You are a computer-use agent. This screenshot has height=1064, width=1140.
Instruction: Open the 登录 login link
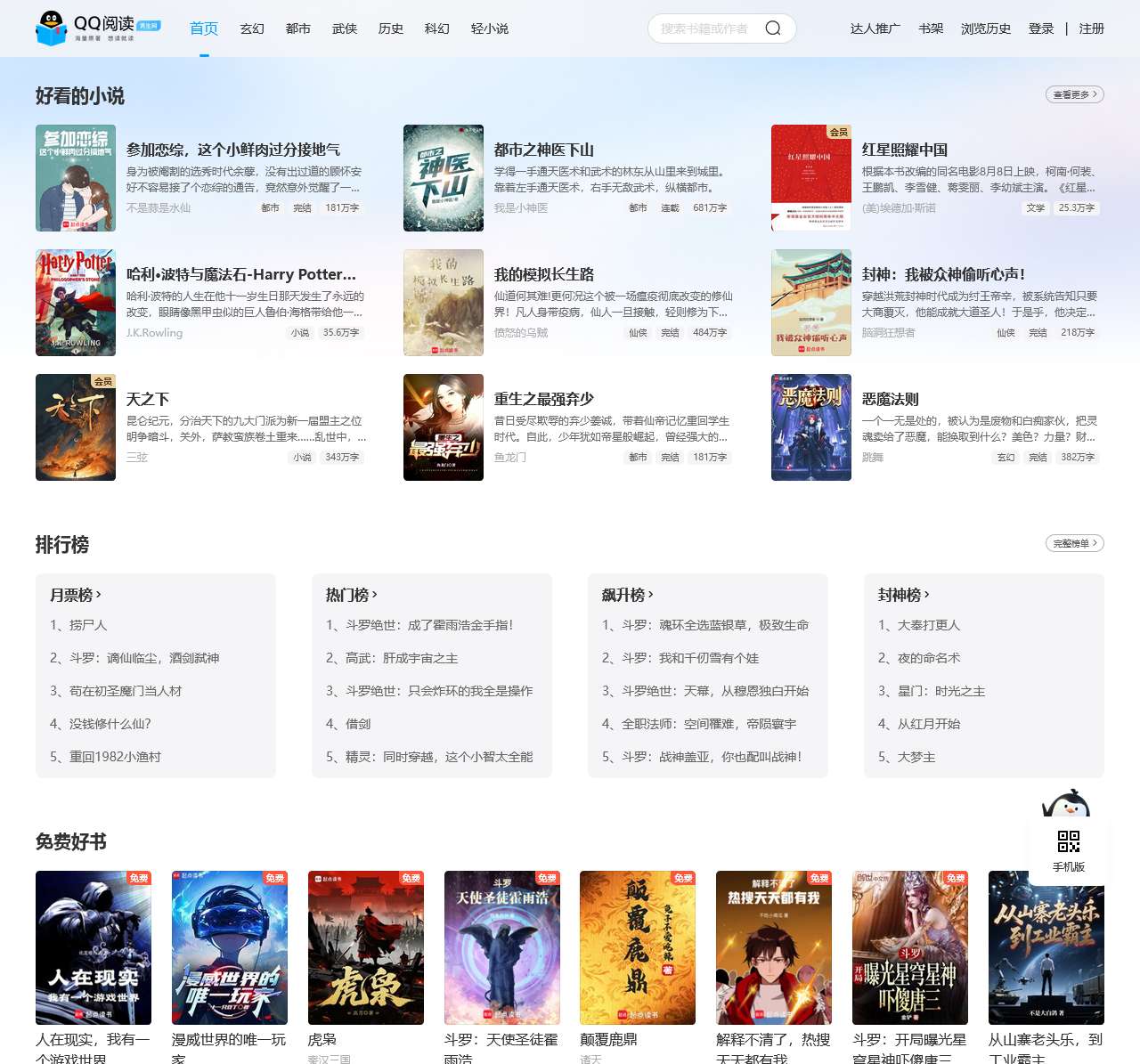[x=1041, y=28]
